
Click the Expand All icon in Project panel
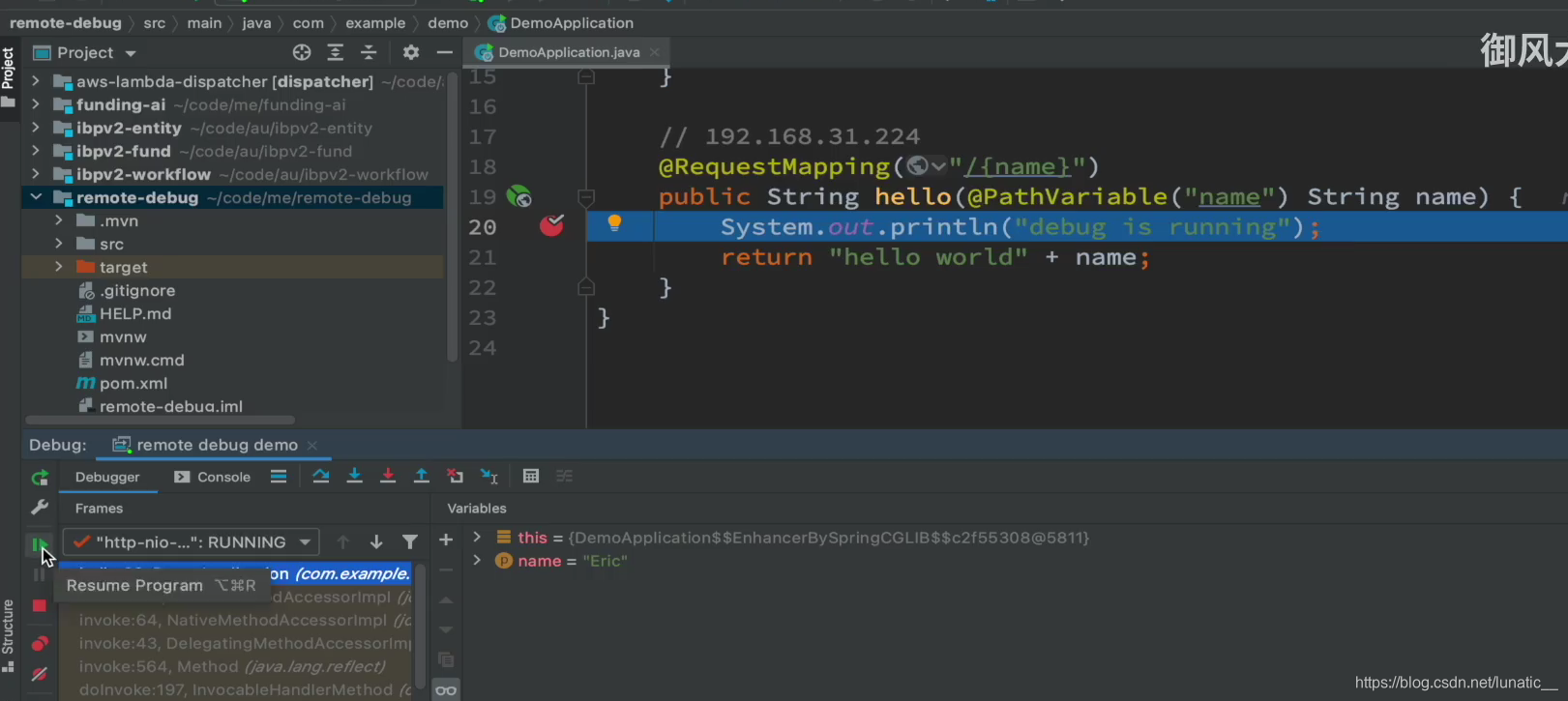click(x=336, y=52)
